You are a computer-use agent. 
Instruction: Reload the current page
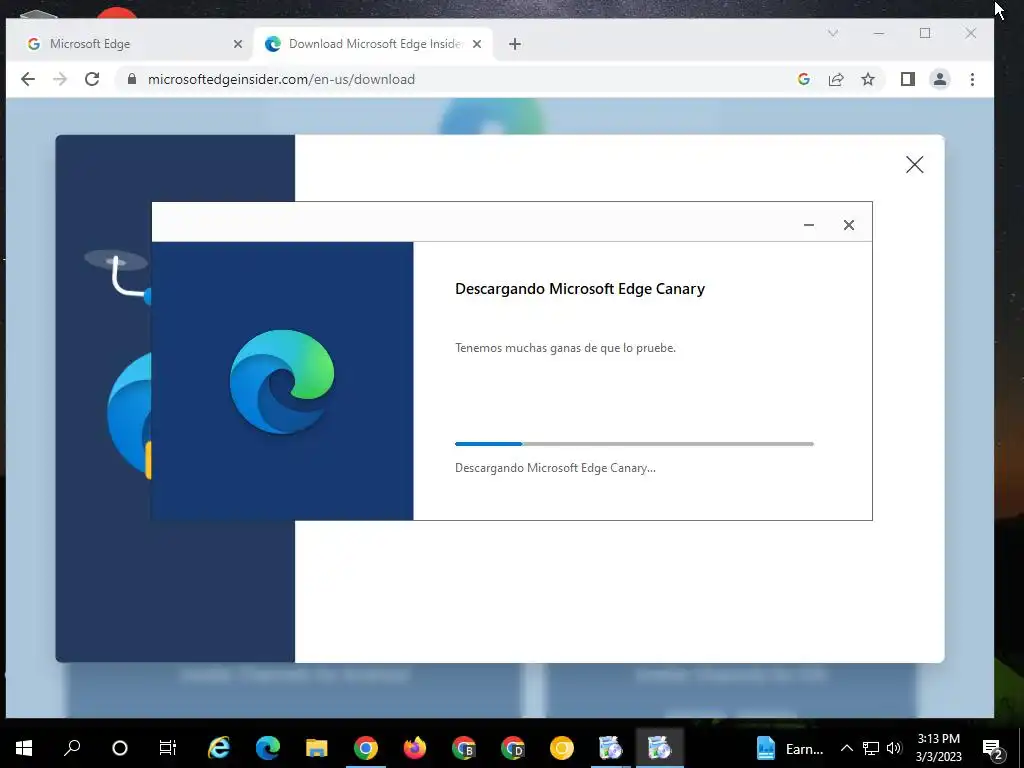click(x=92, y=79)
